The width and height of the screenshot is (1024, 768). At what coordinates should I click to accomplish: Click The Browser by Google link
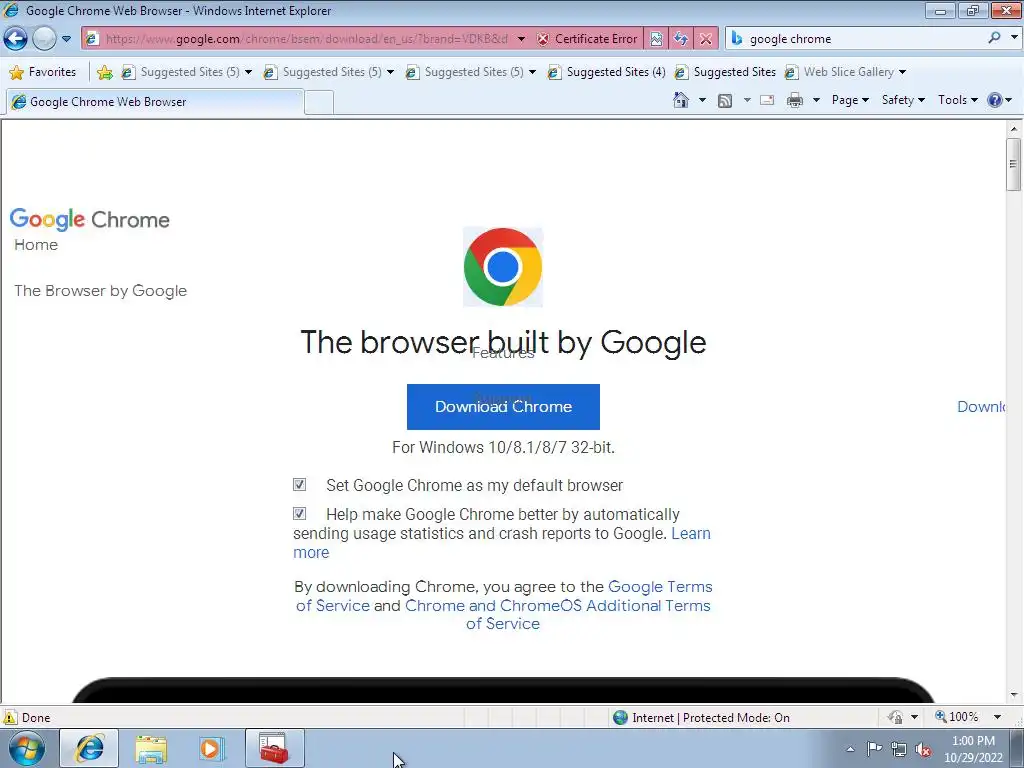pos(101,291)
